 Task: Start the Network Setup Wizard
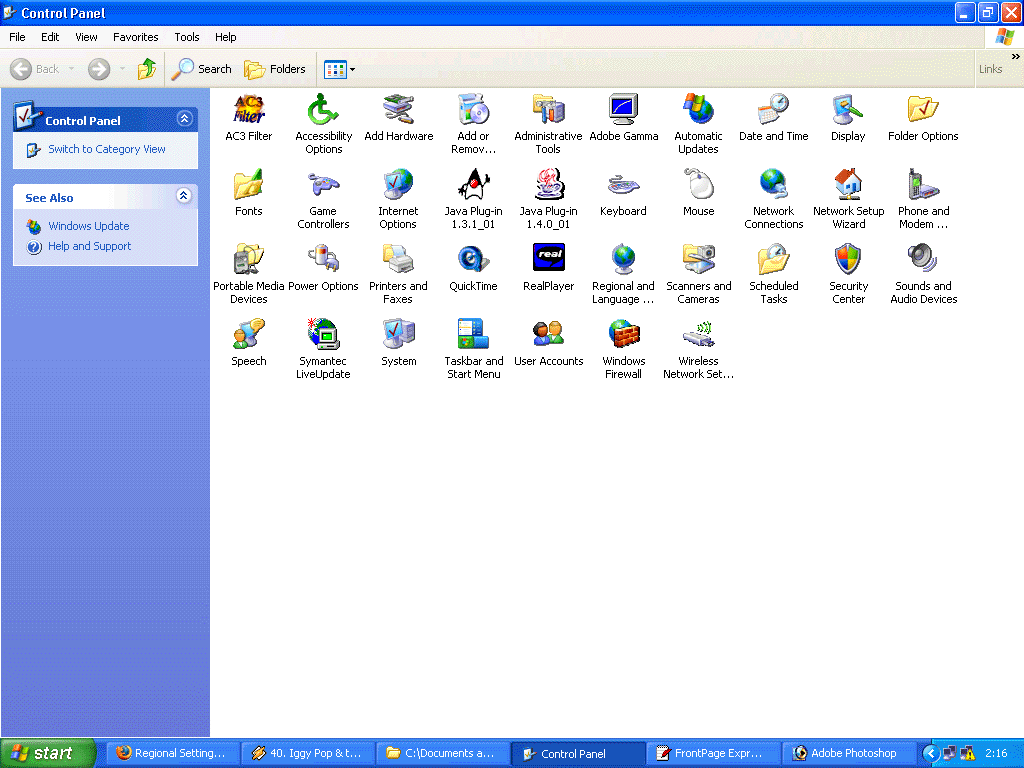[848, 199]
